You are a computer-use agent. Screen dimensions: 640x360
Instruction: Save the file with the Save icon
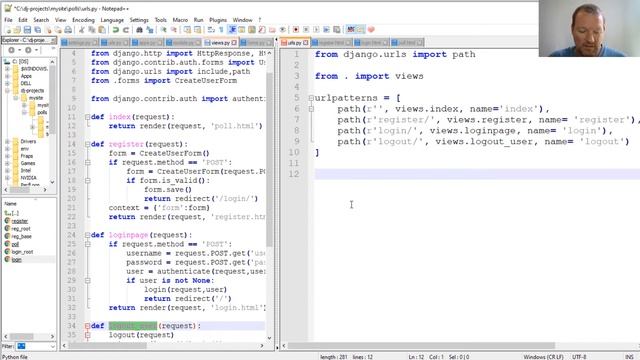tap(27, 30)
